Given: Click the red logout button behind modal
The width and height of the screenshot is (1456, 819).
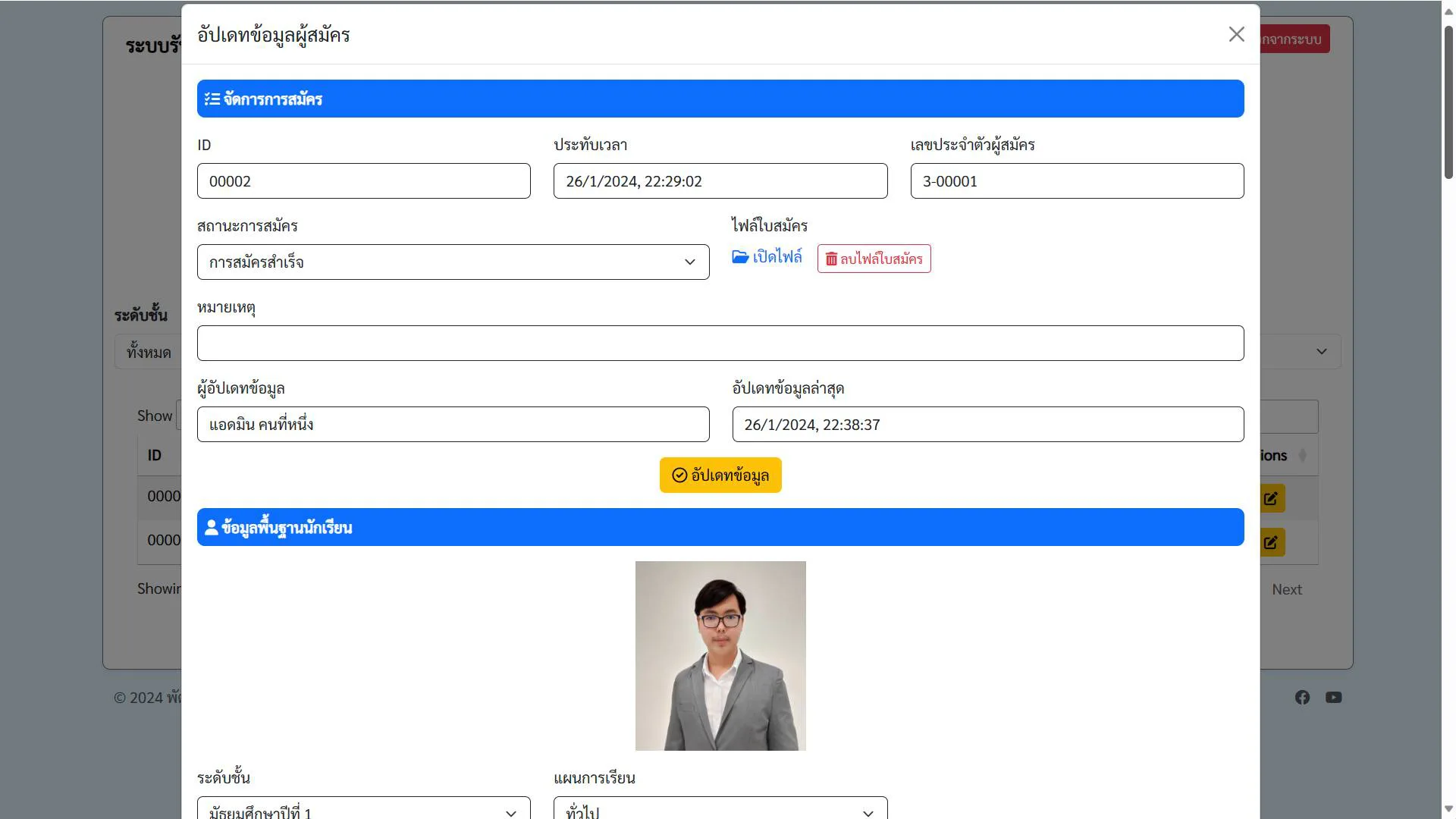Looking at the screenshot, I should coord(1294,39).
